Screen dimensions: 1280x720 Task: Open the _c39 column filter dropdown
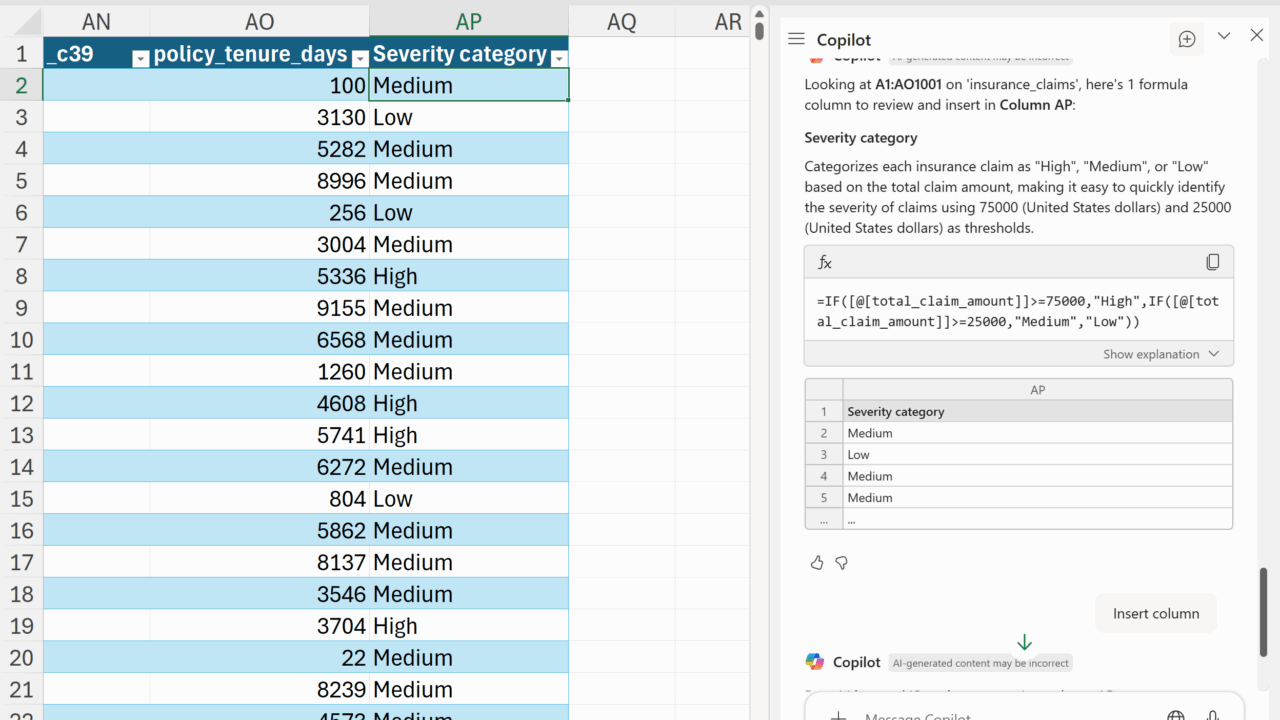tap(140, 58)
